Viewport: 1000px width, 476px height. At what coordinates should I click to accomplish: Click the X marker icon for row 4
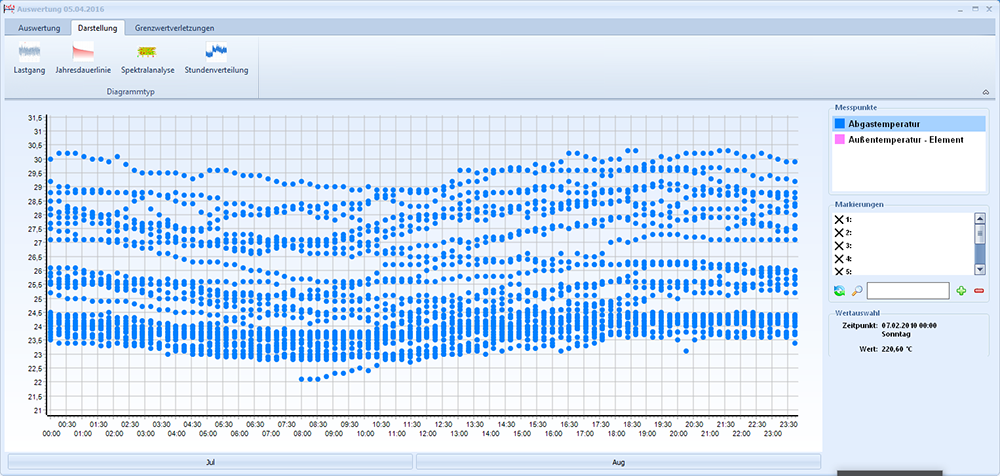(x=839, y=258)
